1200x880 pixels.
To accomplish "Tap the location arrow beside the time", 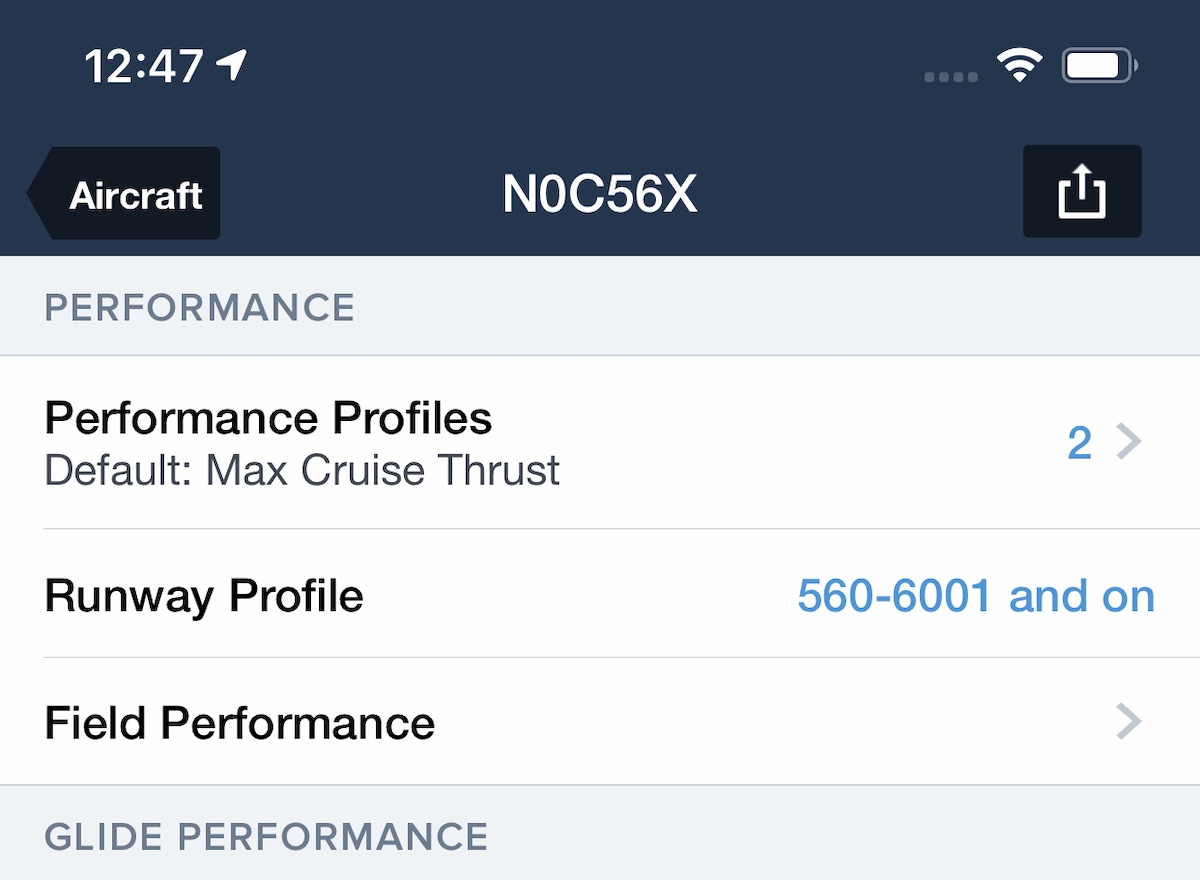I will 232,66.
